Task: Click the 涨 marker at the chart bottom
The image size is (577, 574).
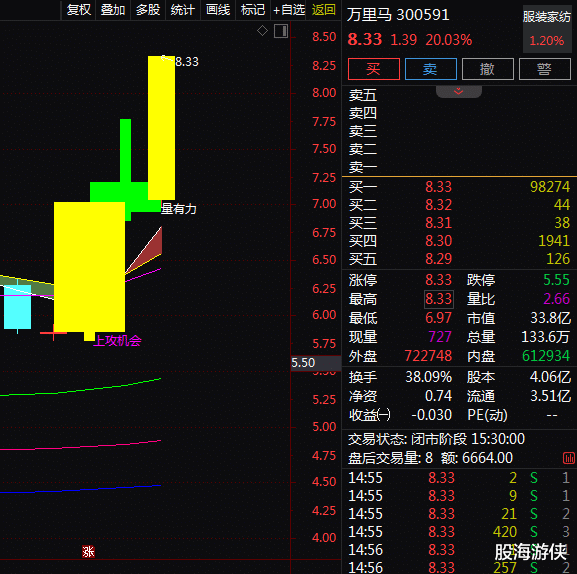Action: (88, 552)
